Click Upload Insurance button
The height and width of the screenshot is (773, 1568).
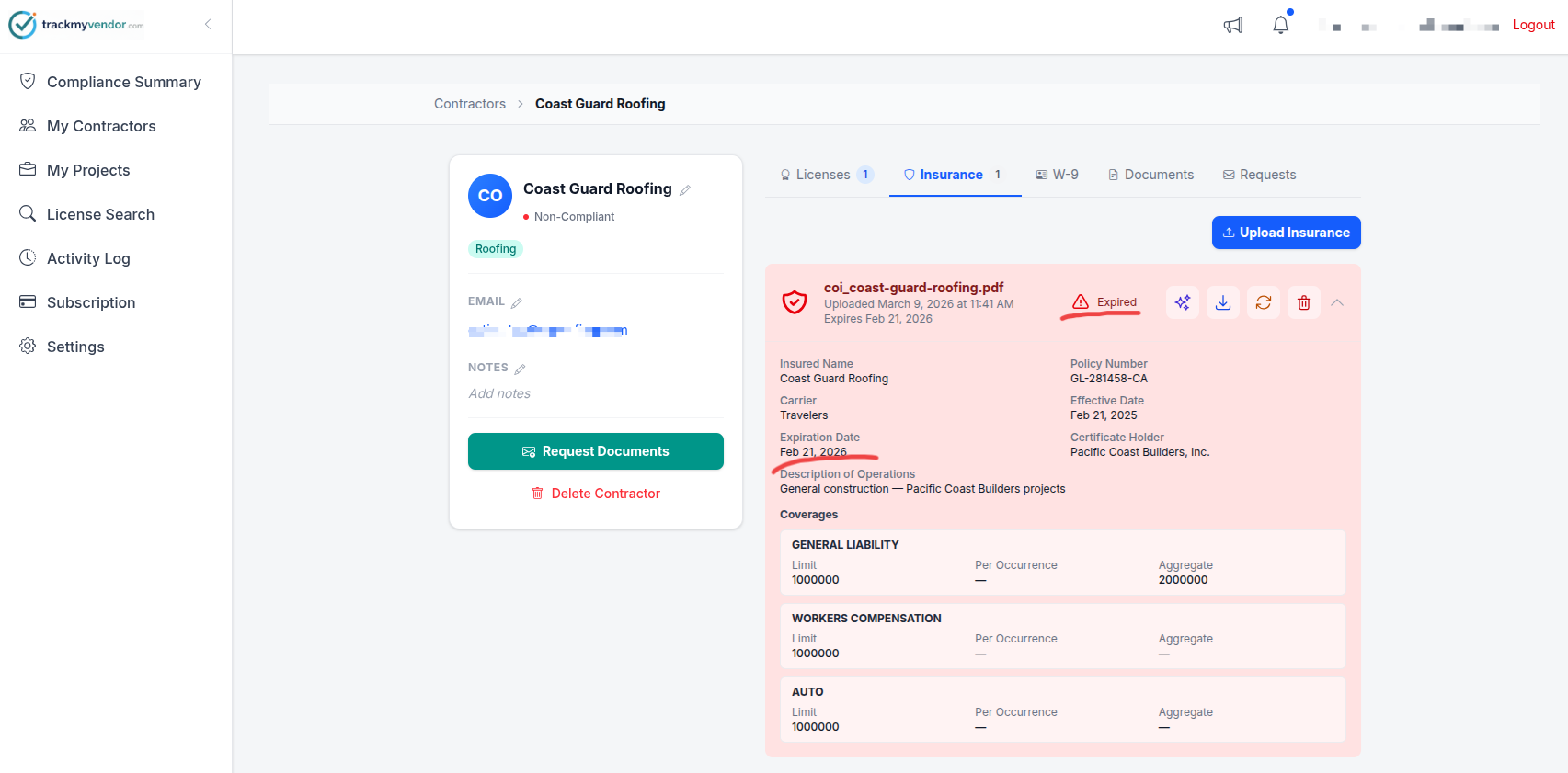(x=1287, y=233)
